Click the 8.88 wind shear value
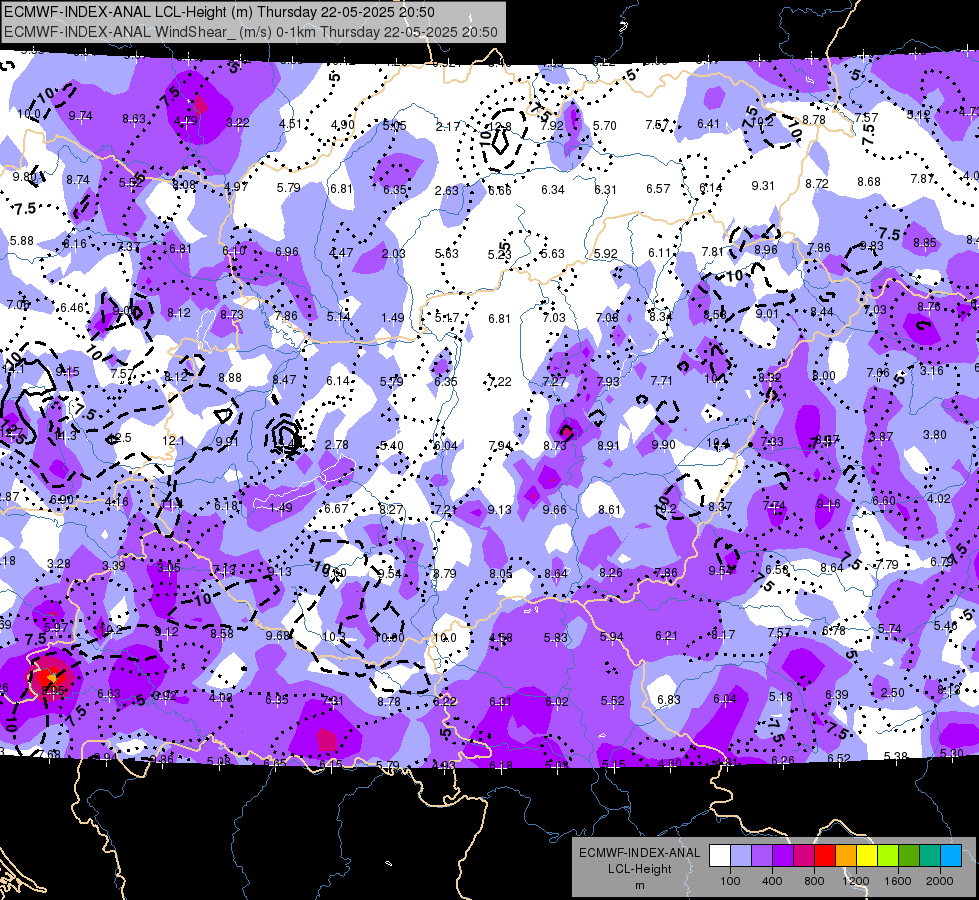The width and height of the screenshot is (979, 900). pos(230,378)
